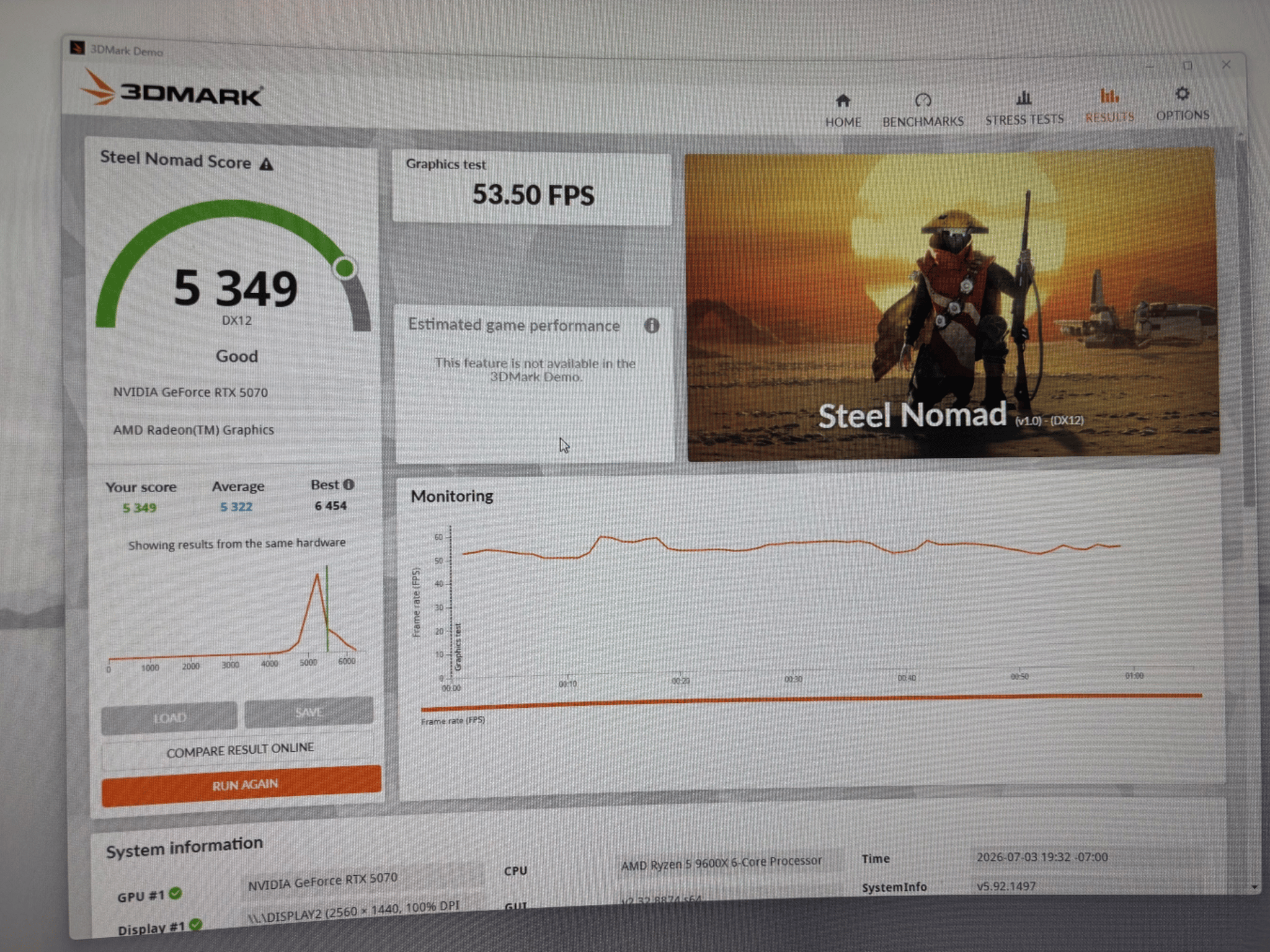Click COMPARE RESULT ONLINE
This screenshot has width=1270, height=952.
coord(240,750)
